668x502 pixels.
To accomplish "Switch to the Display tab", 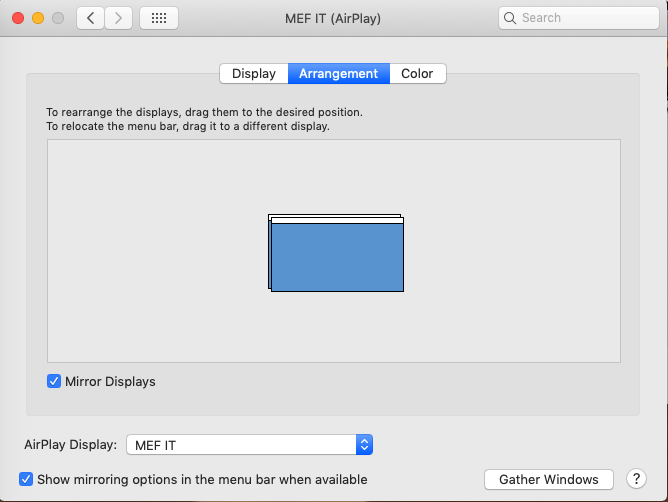I will 254,73.
